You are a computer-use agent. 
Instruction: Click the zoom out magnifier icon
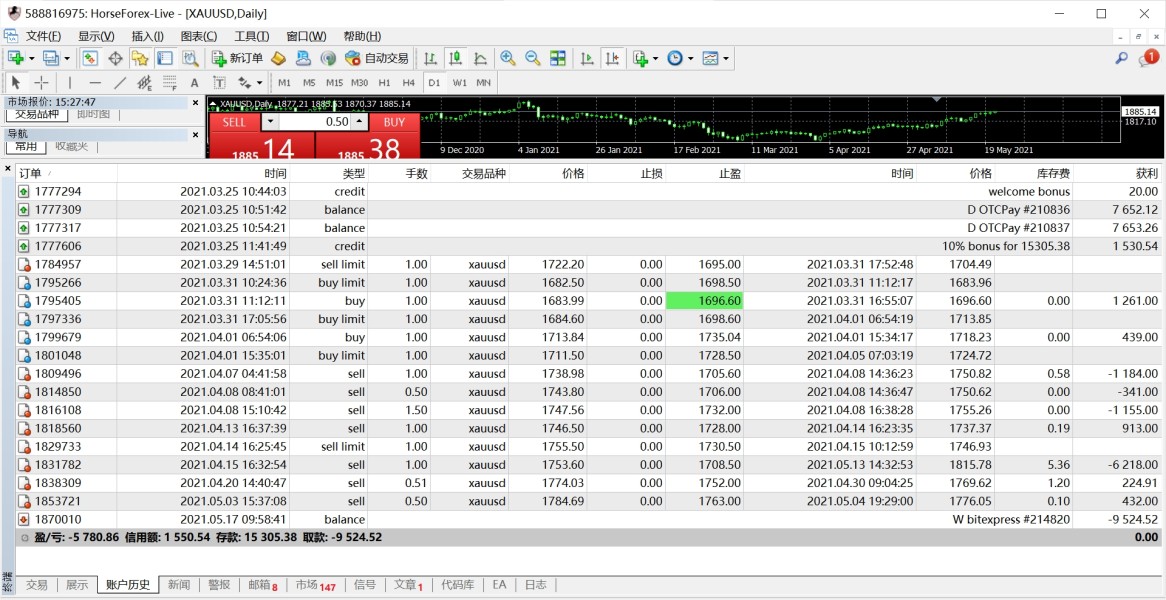532,59
